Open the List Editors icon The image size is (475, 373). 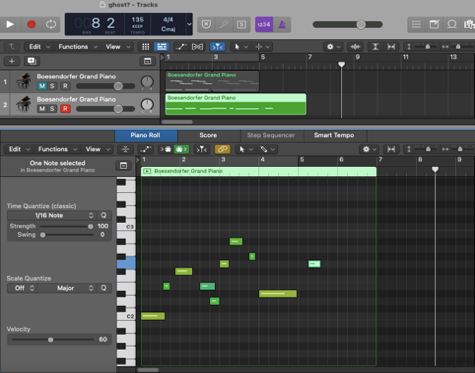[x=416, y=24]
